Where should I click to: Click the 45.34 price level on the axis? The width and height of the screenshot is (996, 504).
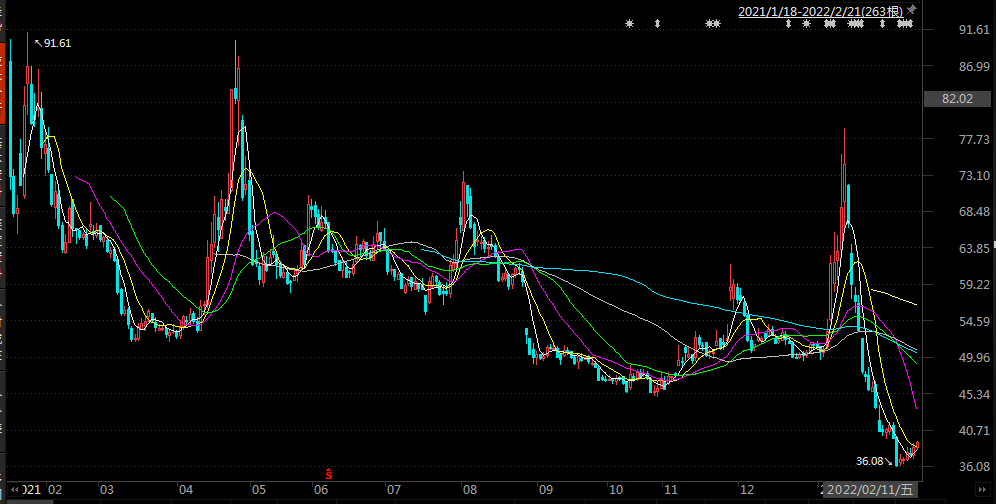point(957,395)
